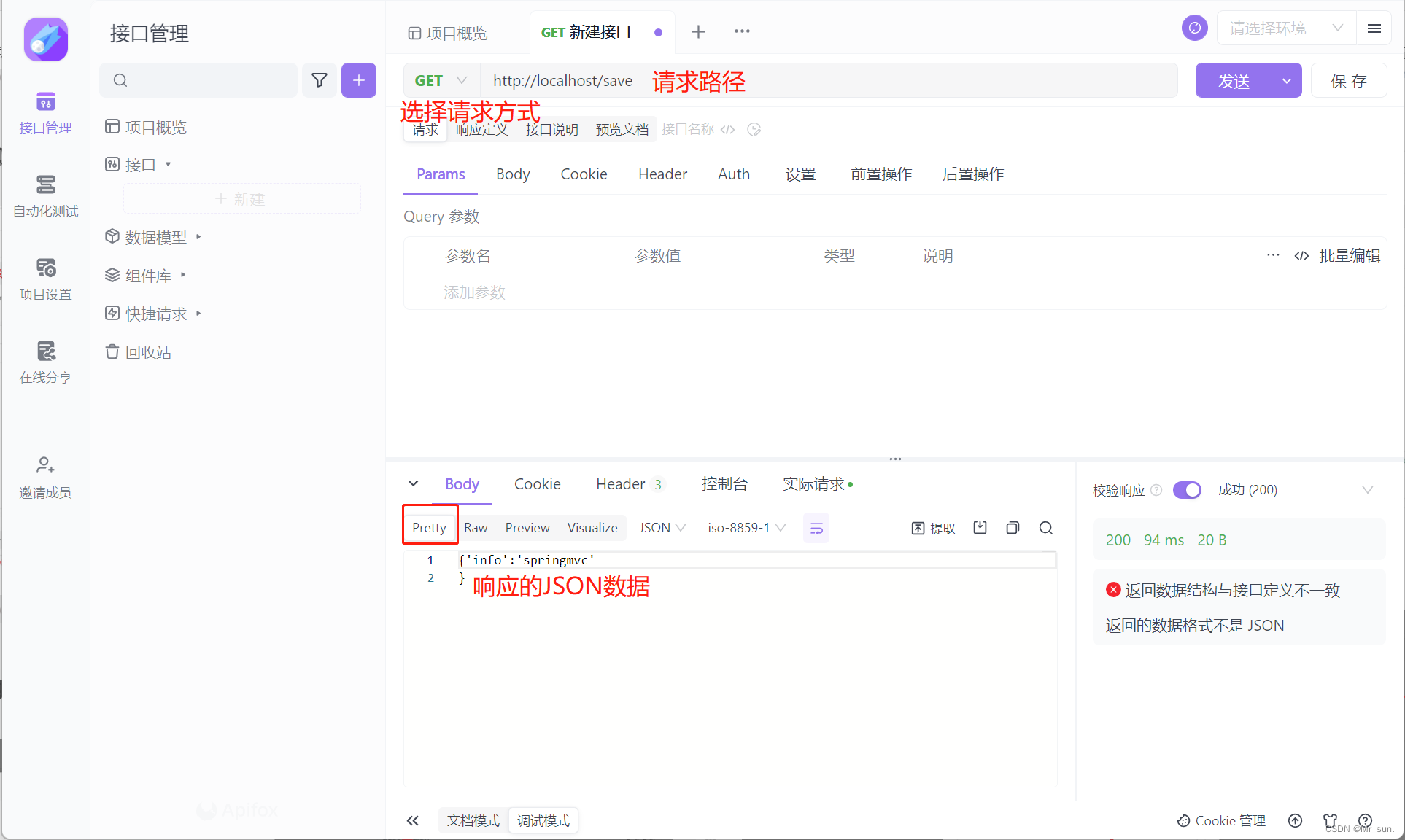Viewport: 1405px width, 840px height.
Task: Open the 发送 dropdown arrow
Action: tap(1287, 80)
